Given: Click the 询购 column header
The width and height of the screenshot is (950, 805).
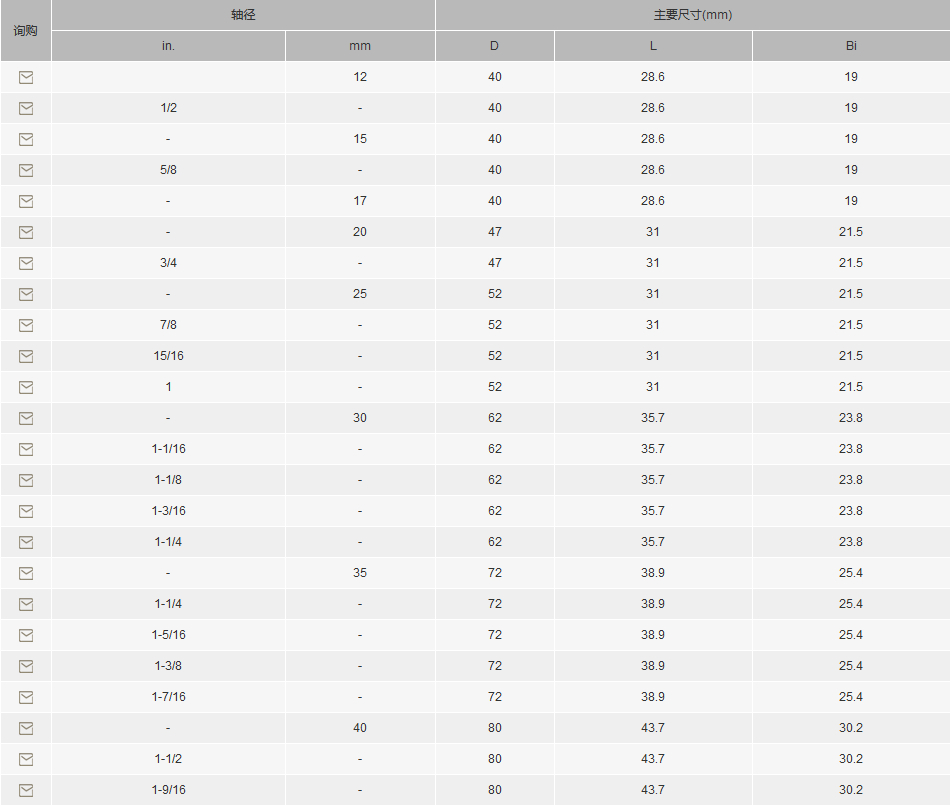Looking at the screenshot, I should coord(25,30).
